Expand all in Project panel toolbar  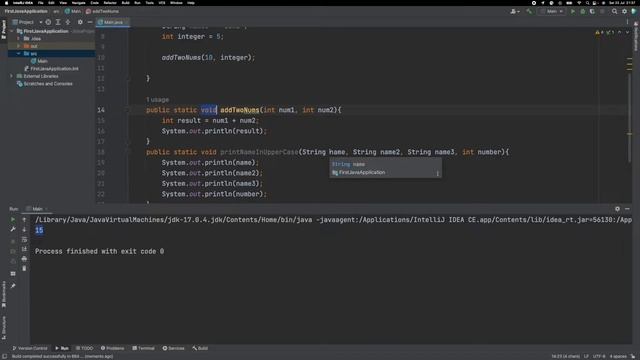coord(58,22)
